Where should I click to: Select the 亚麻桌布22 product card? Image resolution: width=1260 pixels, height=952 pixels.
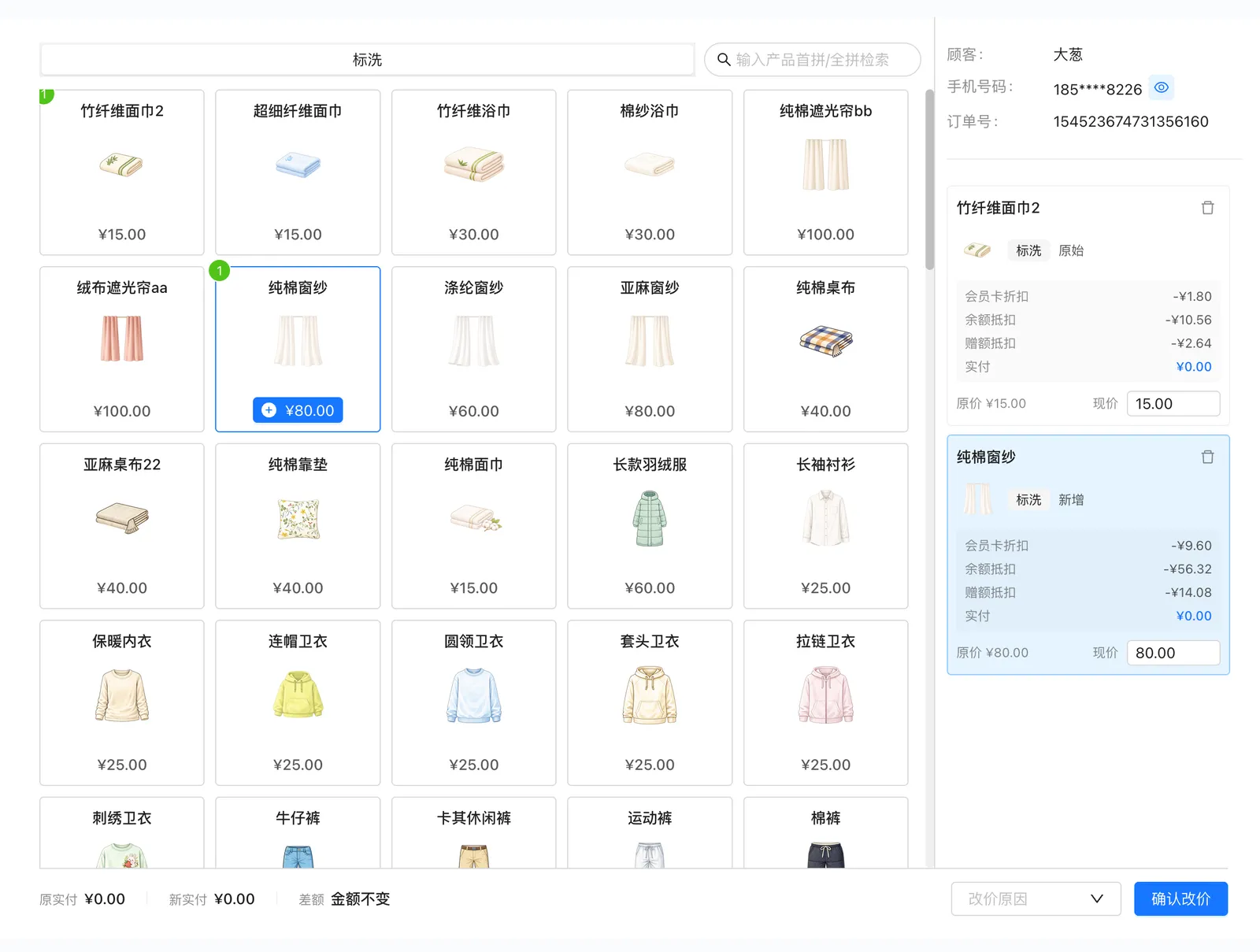pyautogui.click(x=122, y=526)
